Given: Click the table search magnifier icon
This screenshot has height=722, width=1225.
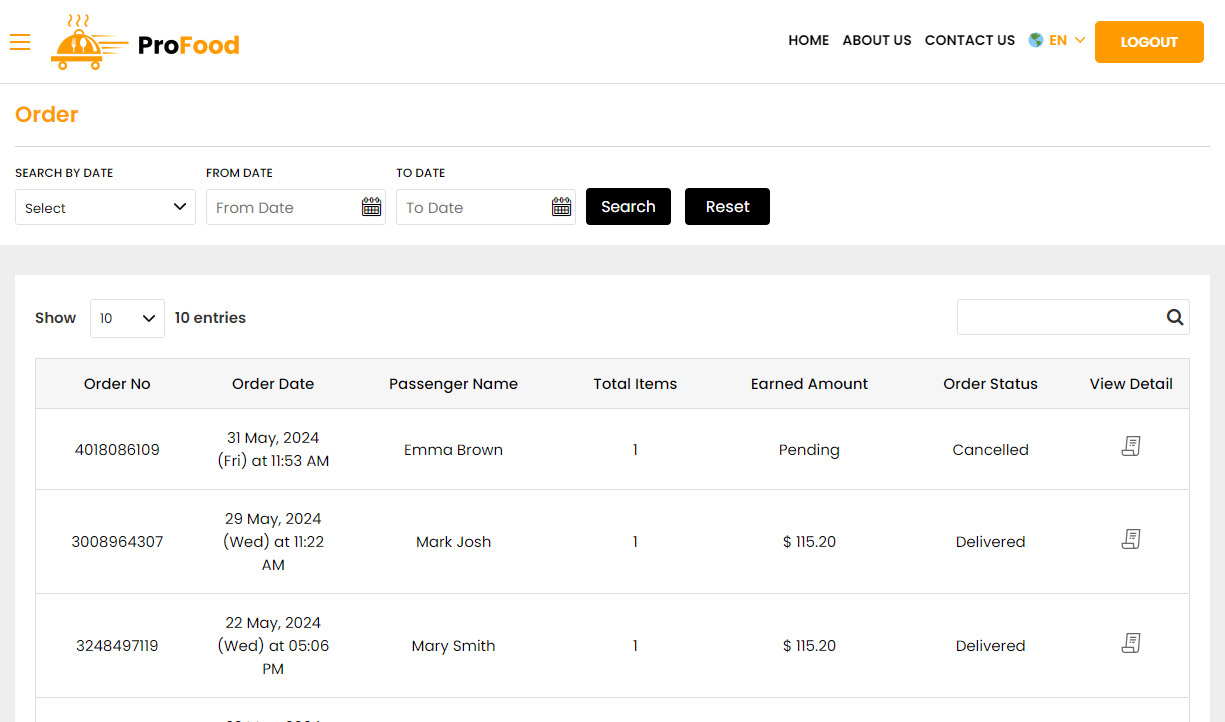Looking at the screenshot, I should tap(1175, 317).
